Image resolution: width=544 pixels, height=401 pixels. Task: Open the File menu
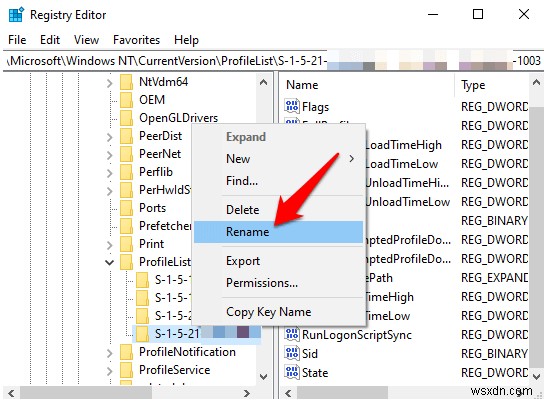17,40
